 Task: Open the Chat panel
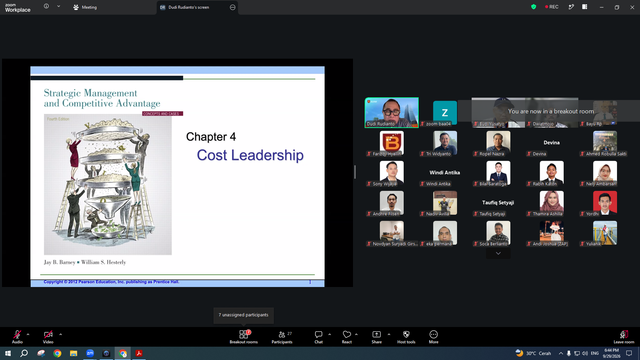[318, 337]
